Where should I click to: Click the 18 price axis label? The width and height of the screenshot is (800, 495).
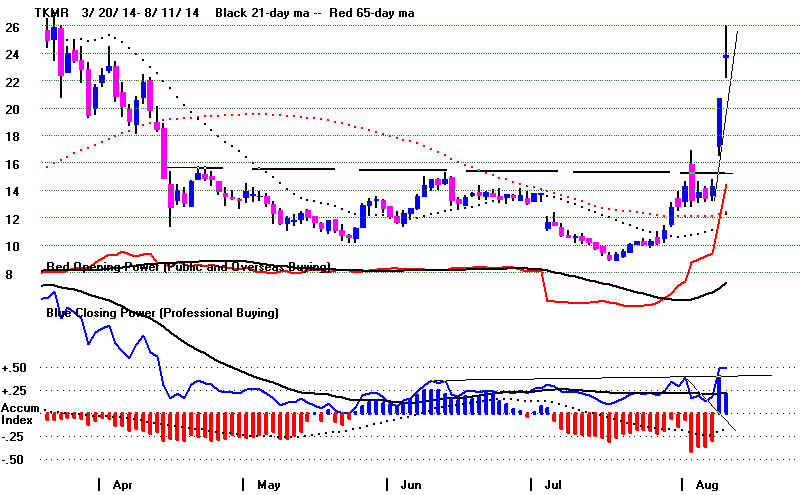pyautogui.click(x=13, y=137)
